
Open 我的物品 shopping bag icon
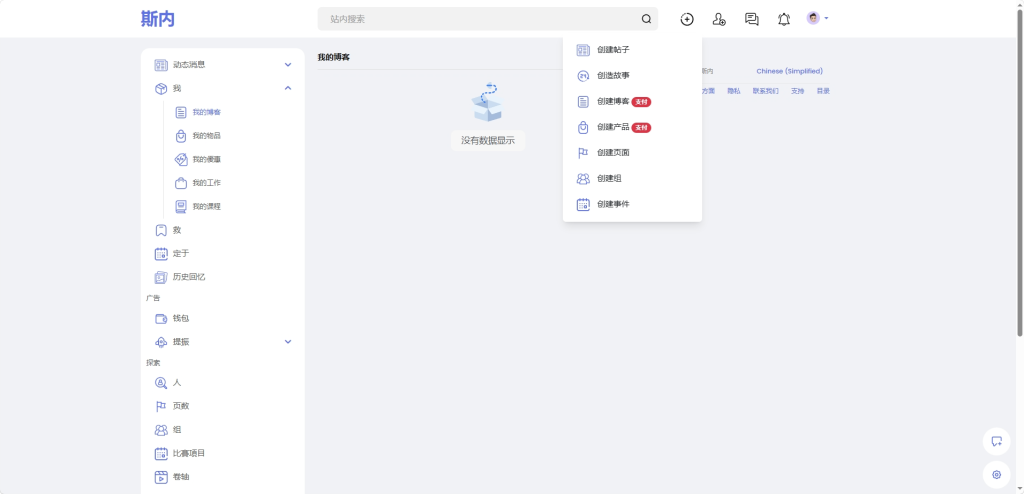181,136
